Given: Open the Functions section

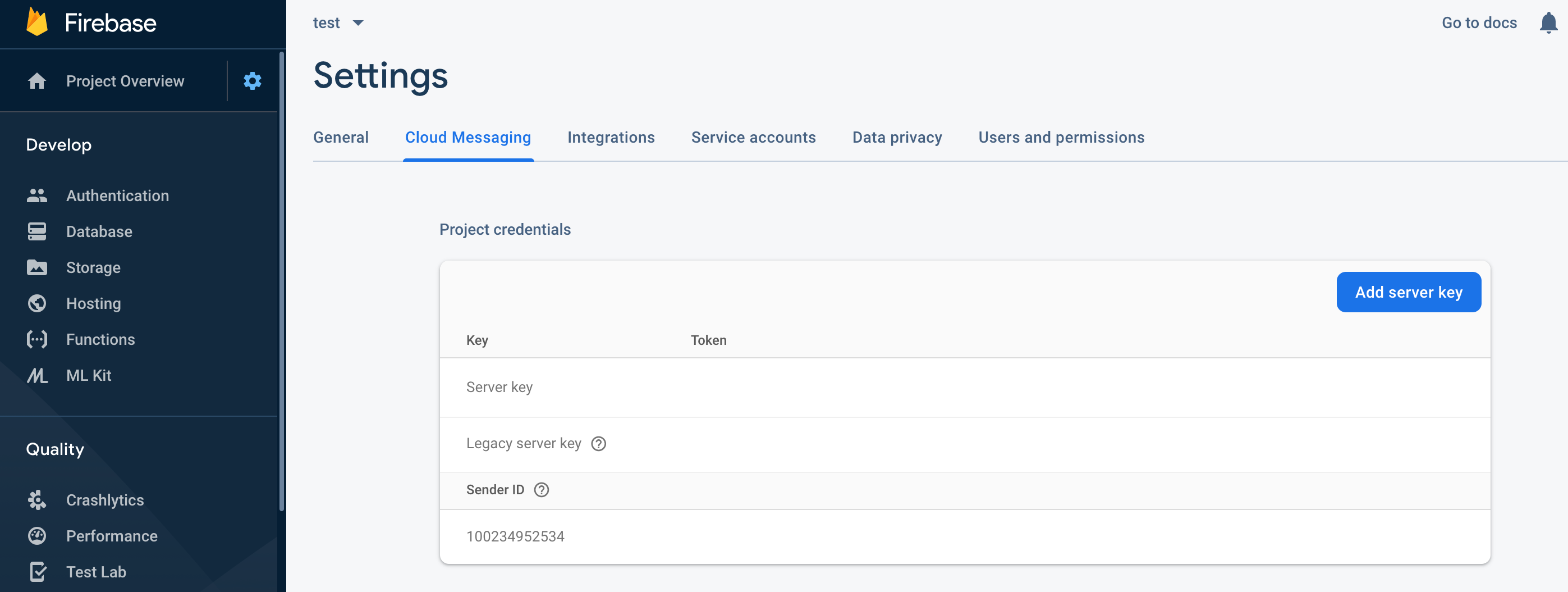Looking at the screenshot, I should coord(36,339).
